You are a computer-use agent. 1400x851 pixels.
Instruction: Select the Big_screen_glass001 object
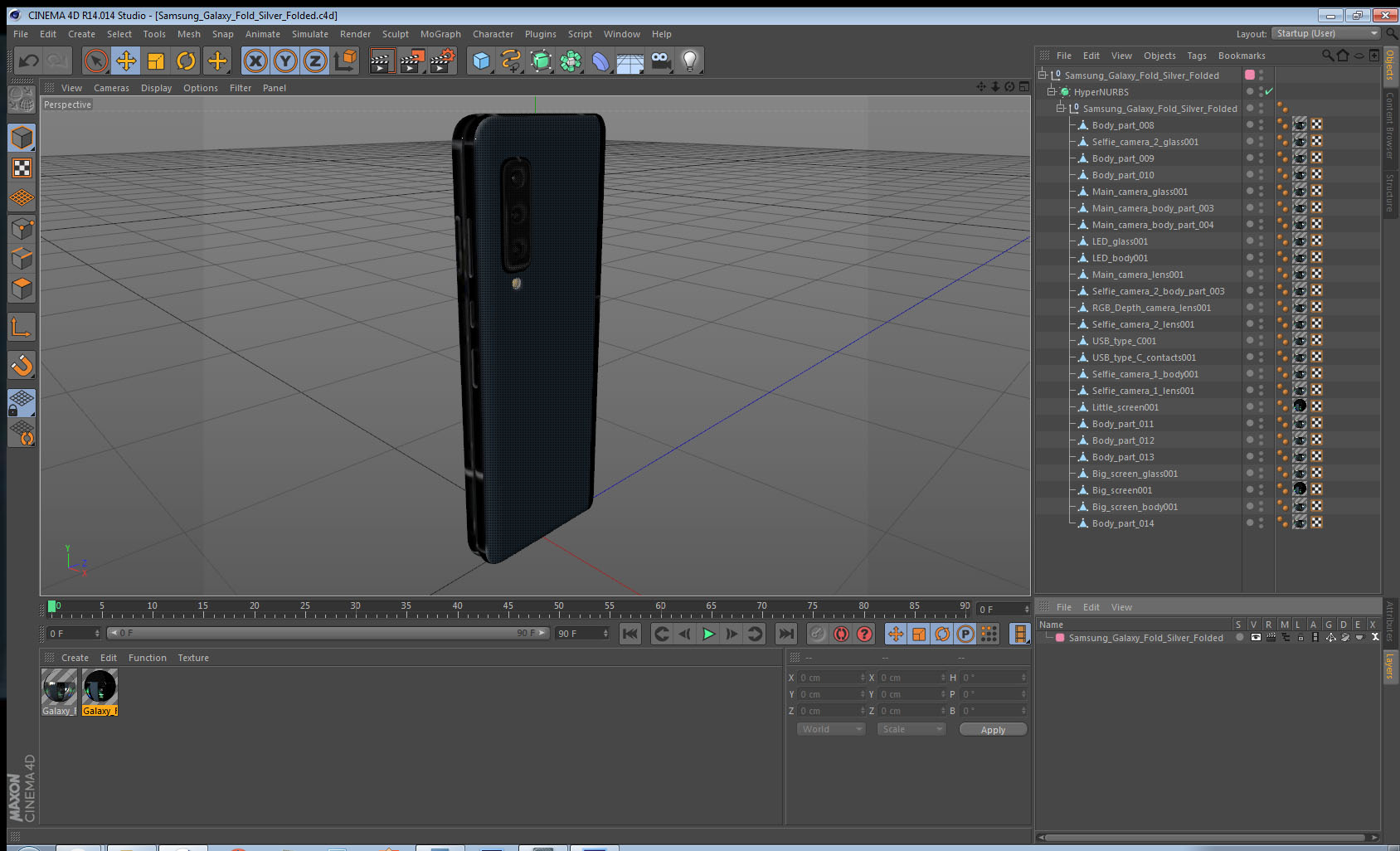click(x=1135, y=474)
